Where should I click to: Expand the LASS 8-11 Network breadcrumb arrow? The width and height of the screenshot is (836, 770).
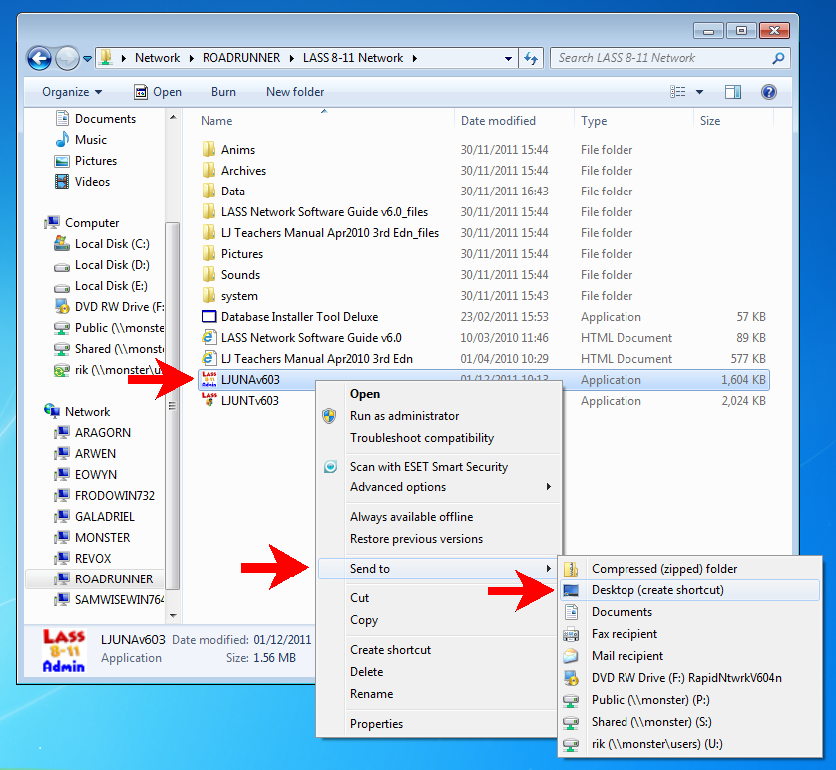[x=414, y=58]
